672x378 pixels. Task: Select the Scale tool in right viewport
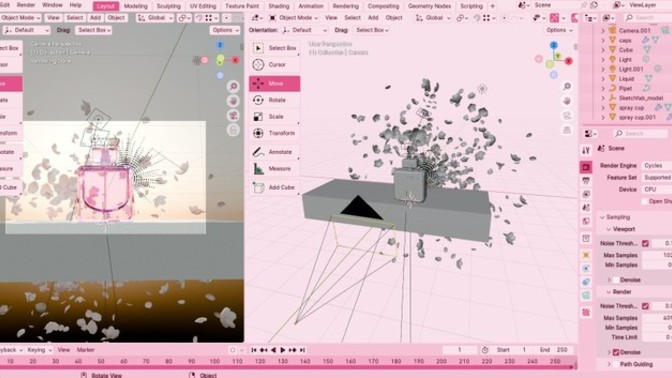point(274,117)
